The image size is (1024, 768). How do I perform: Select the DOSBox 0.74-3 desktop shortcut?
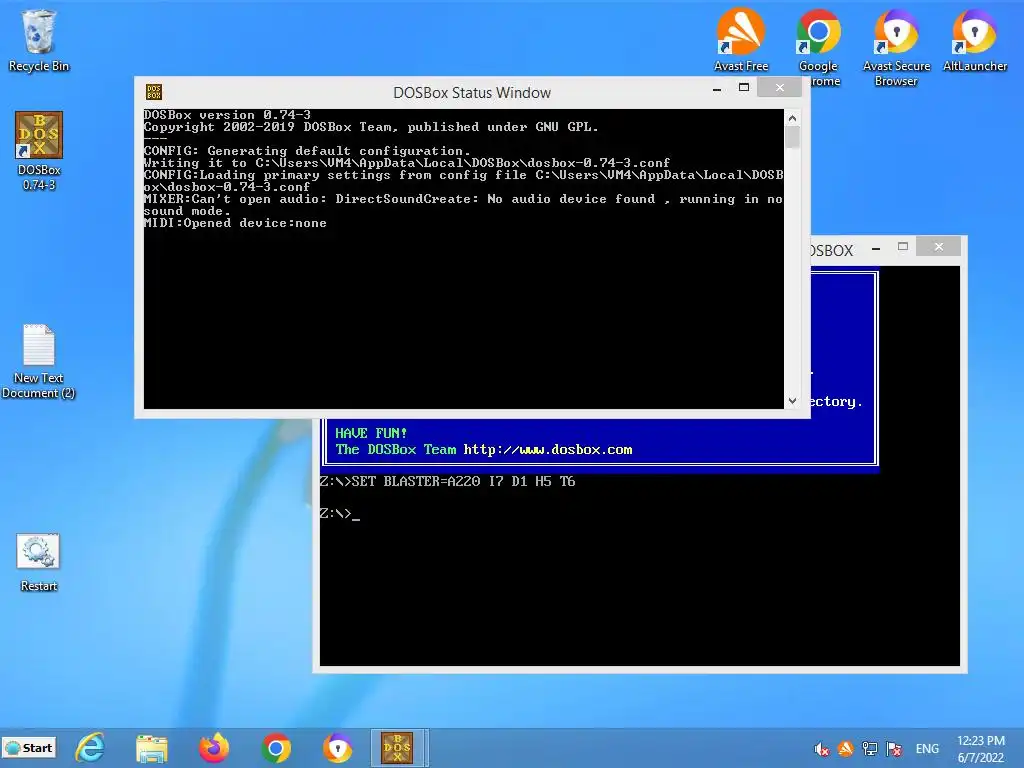point(39,151)
